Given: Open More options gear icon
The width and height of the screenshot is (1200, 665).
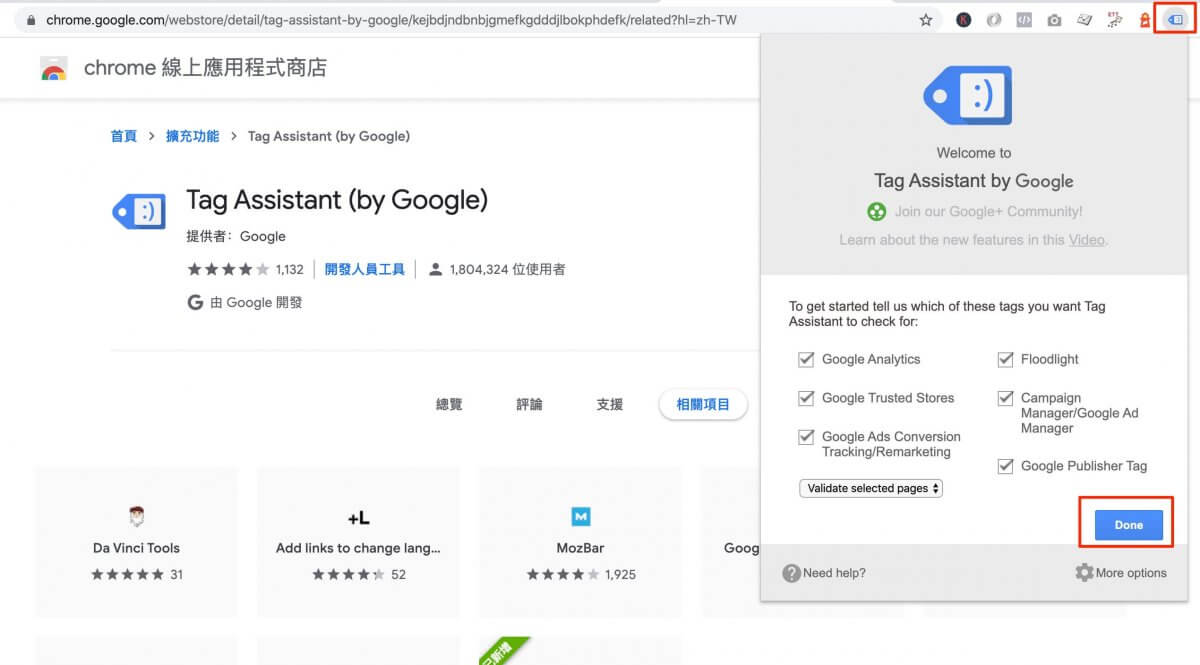Looking at the screenshot, I should pyautogui.click(x=1084, y=573).
